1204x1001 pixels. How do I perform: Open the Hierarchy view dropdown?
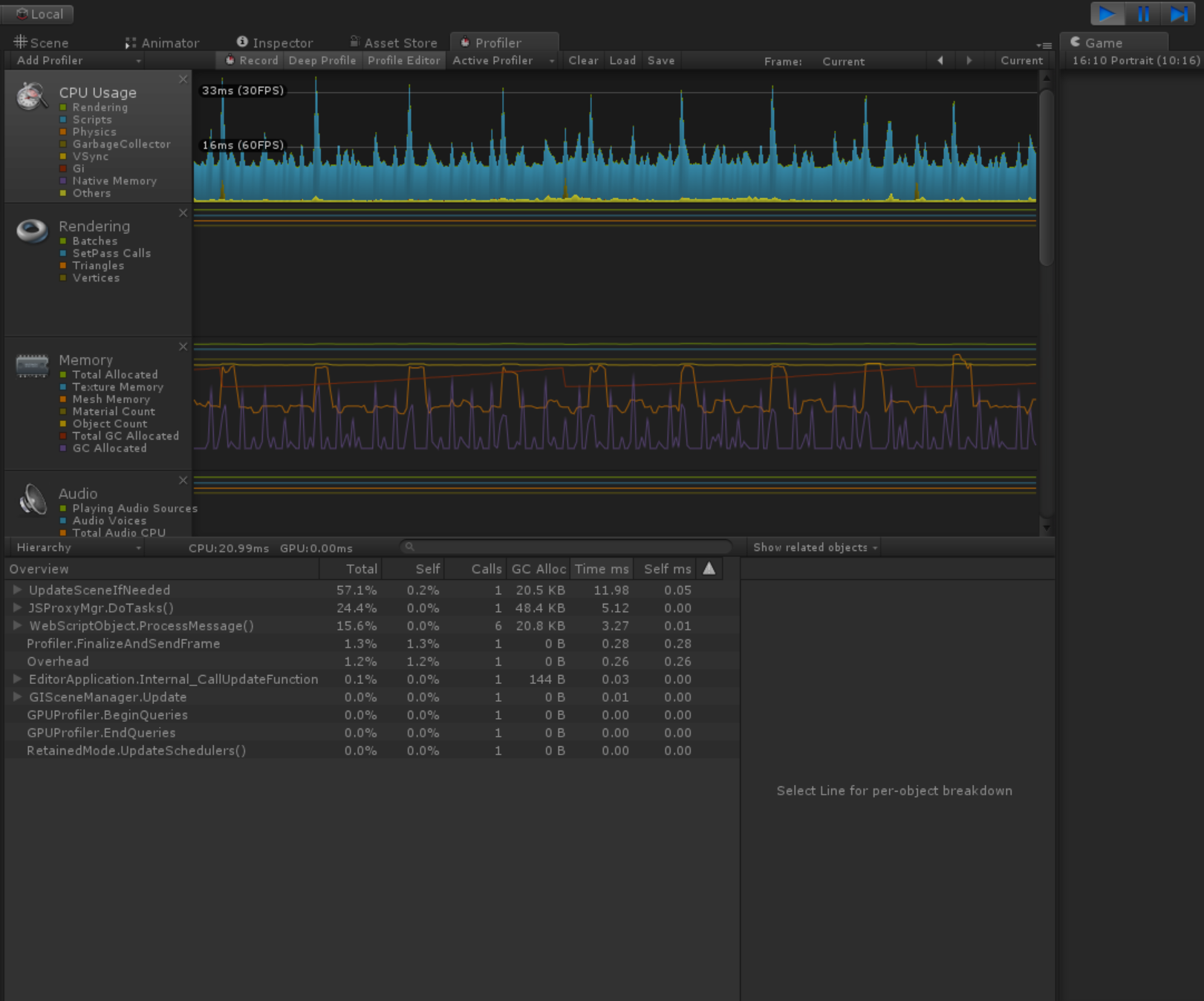77,547
